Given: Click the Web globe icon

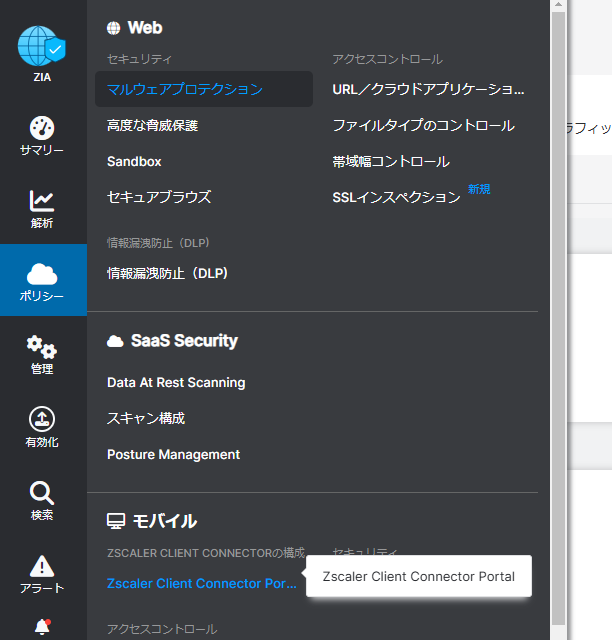Looking at the screenshot, I should 113,28.
